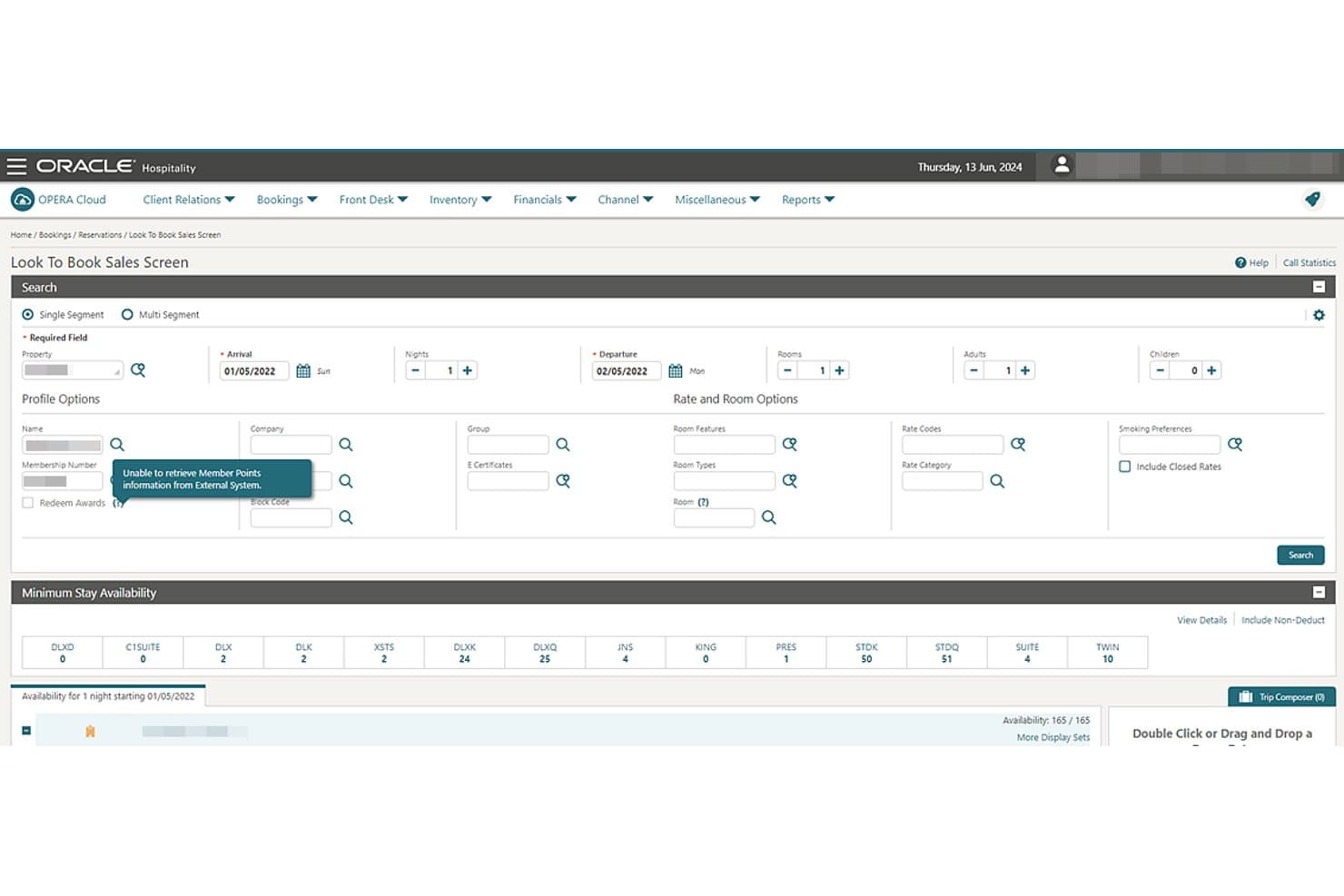Open the Departure date calendar
This screenshot has width=1344, height=896.
coord(676,370)
